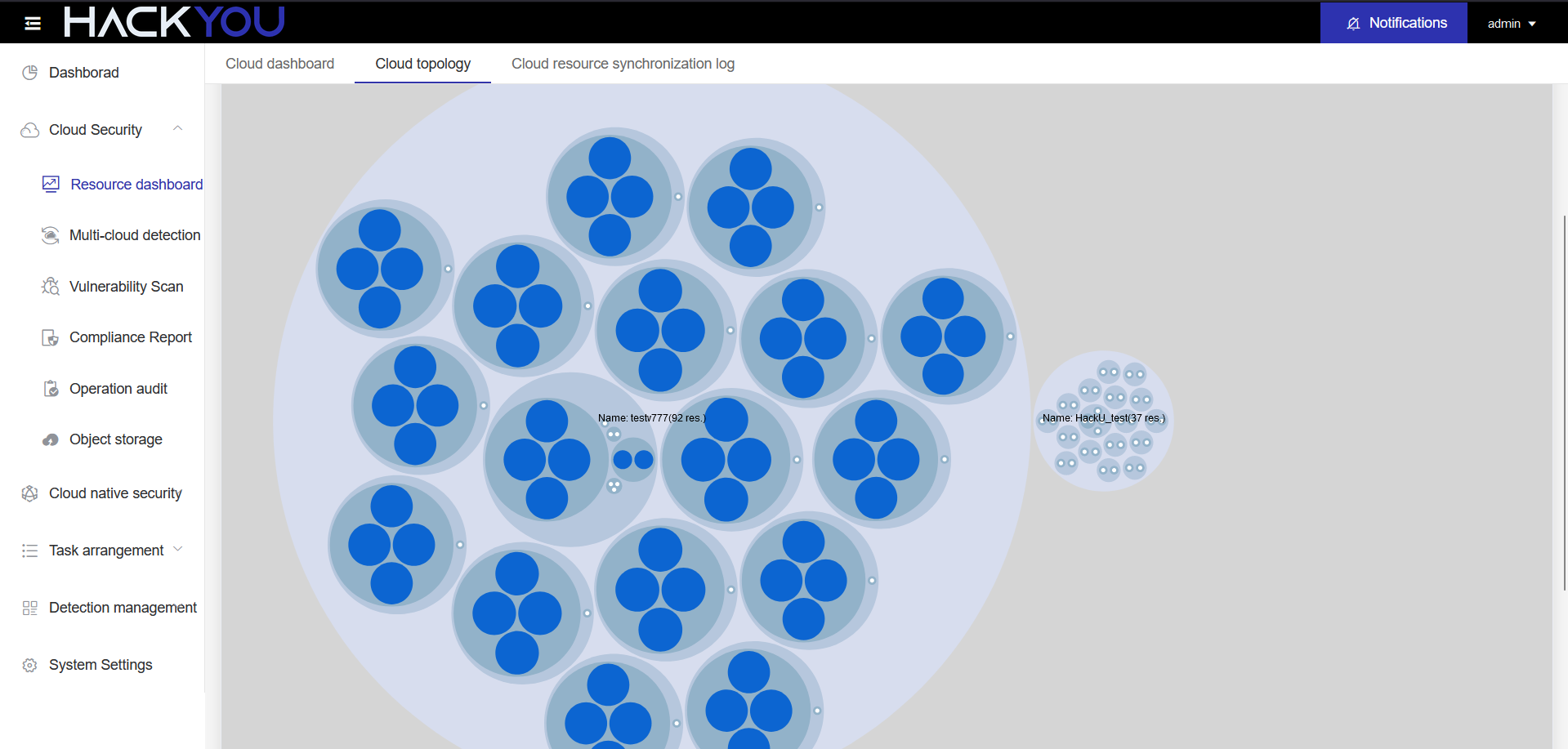Screen dimensions: 1568x749
Task: Select the Task arrangement menu label
Action: 106,551
